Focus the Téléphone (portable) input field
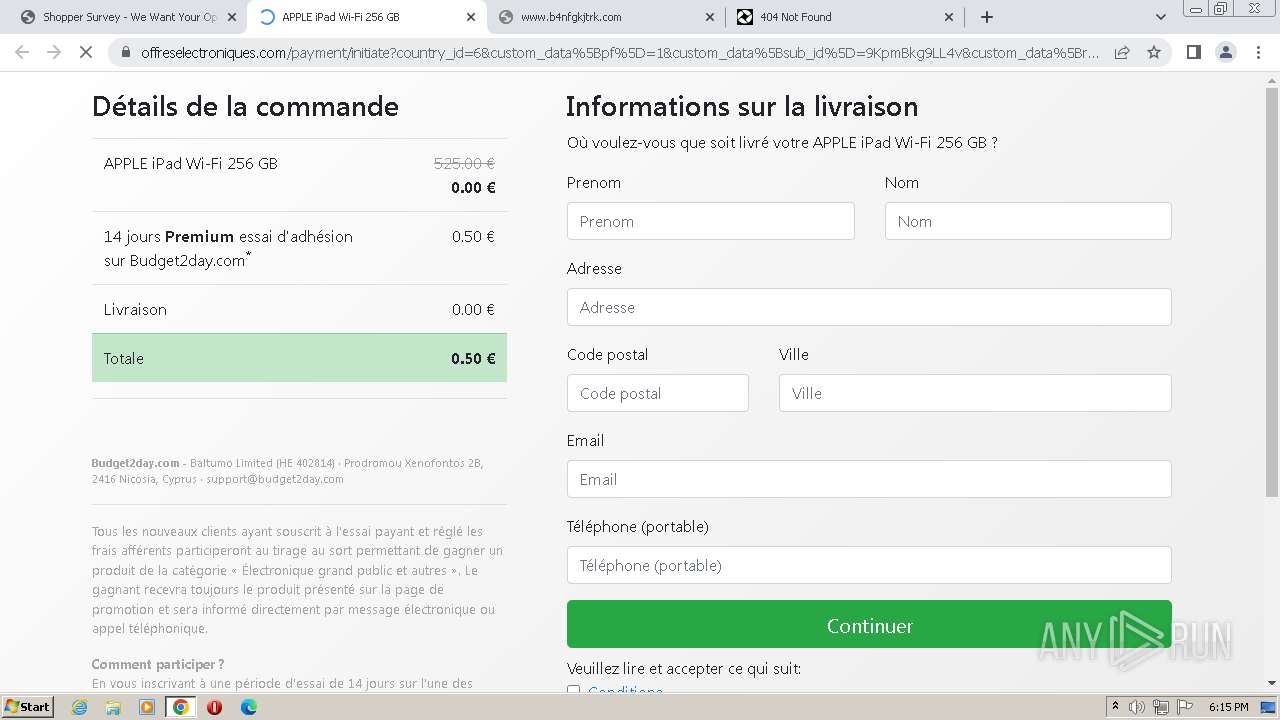1280x720 pixels. coord(869,565)
